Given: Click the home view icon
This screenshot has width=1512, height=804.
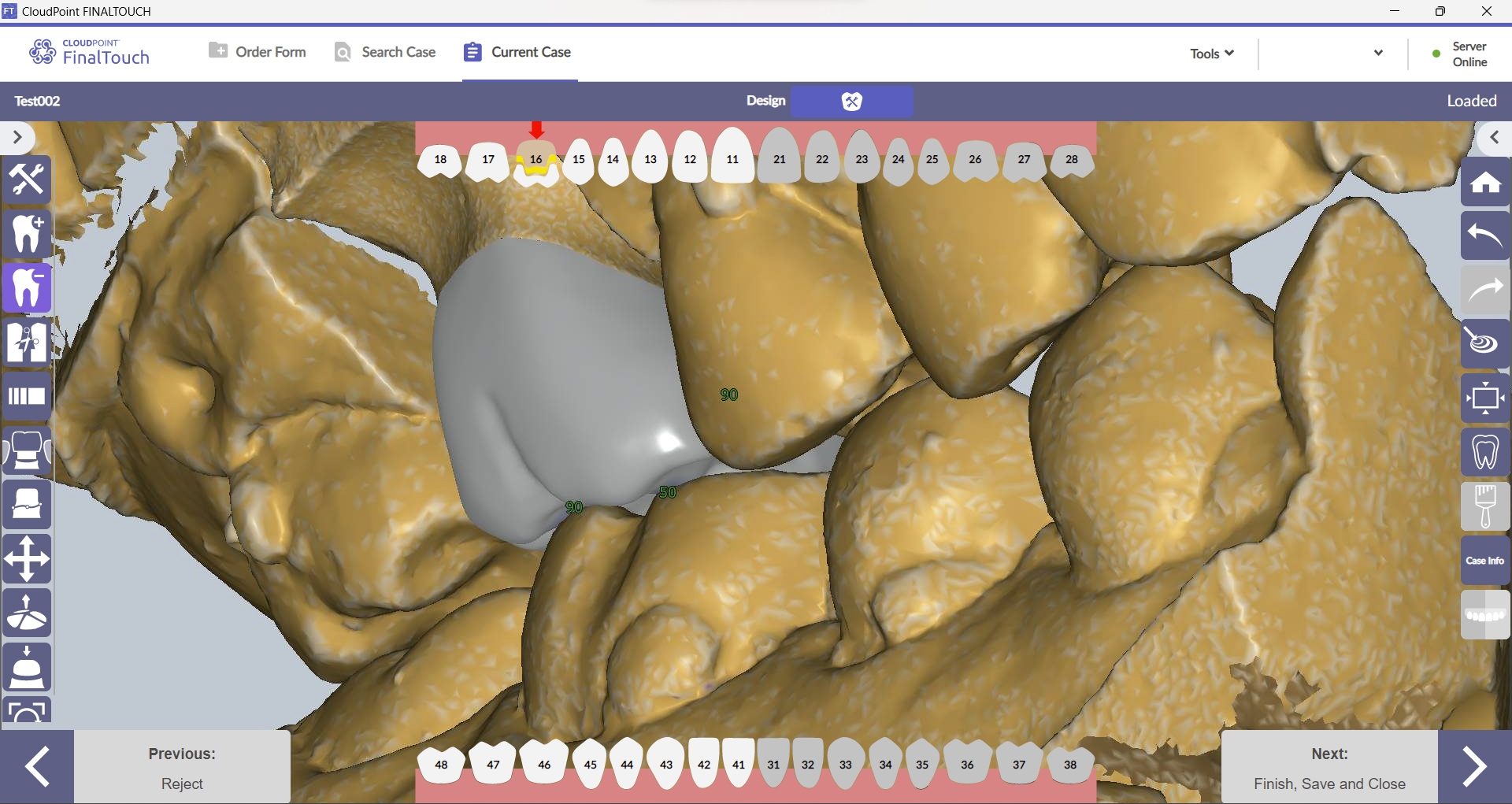Looking at the screenshot, I should click(x=1485, y=183).
